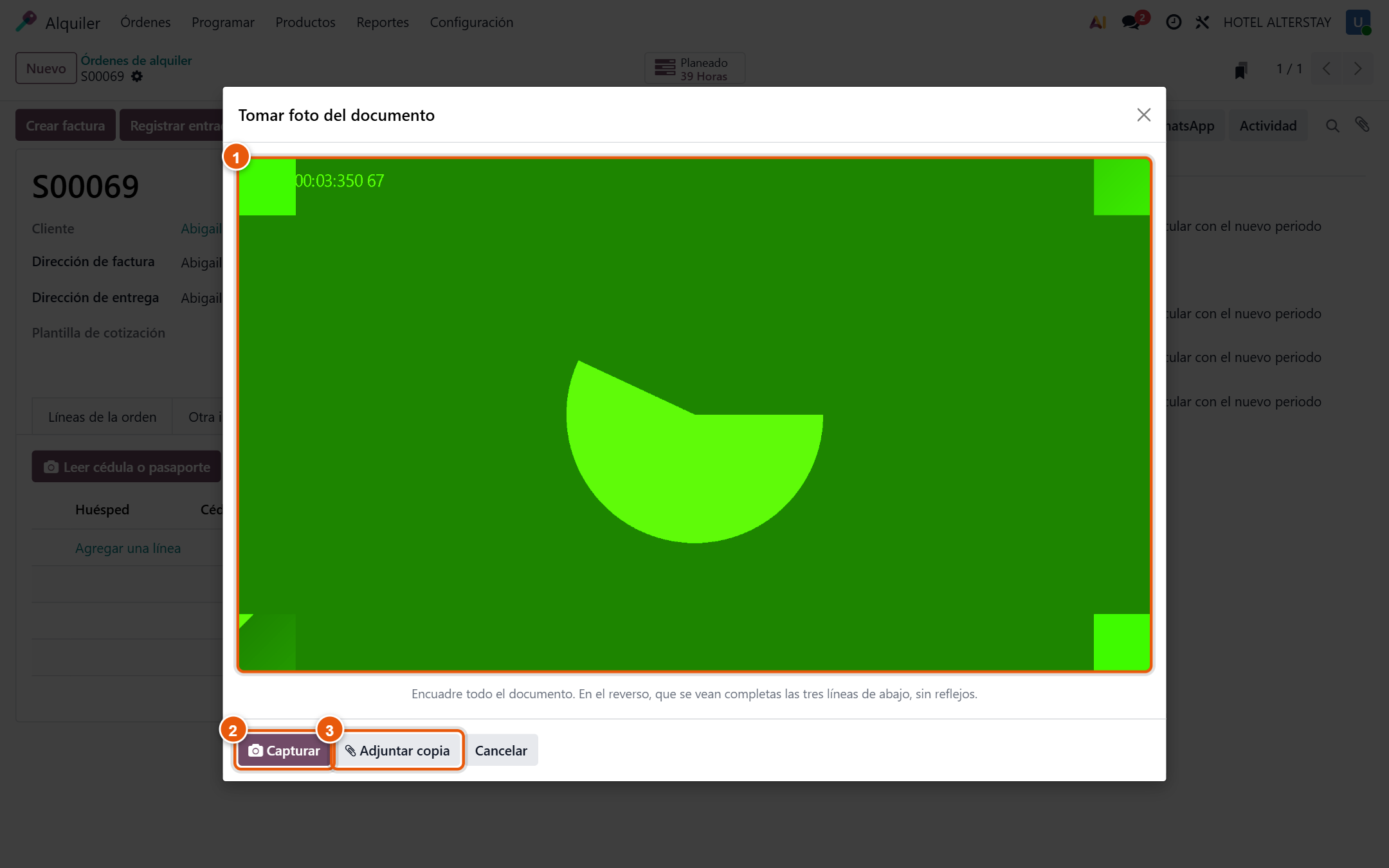
Task: Open the Productos menu
Action: (x=305, y=22)
